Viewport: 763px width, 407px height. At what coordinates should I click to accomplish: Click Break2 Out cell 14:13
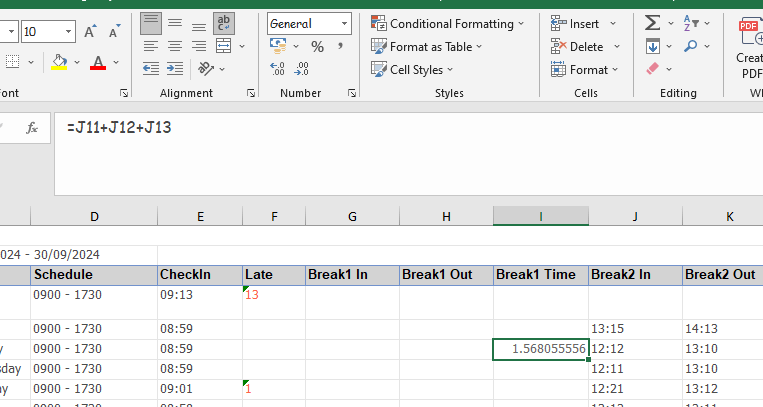point(723,329)
